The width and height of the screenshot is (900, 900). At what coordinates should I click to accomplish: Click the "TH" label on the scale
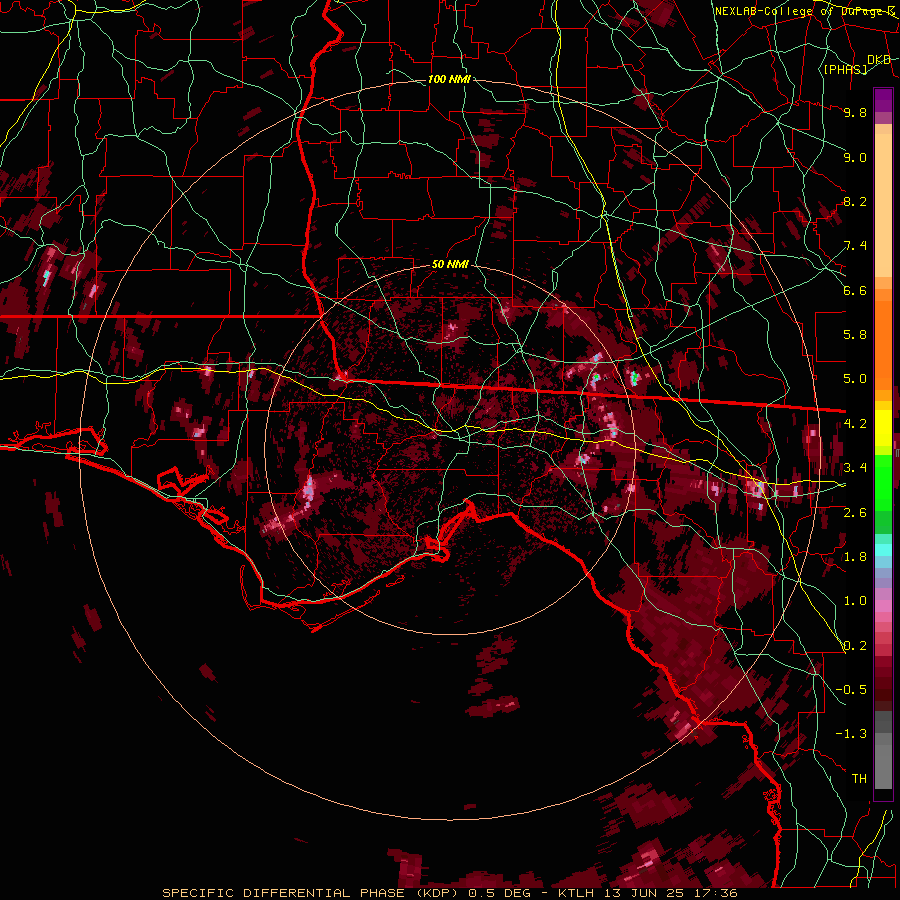[859, 779]
